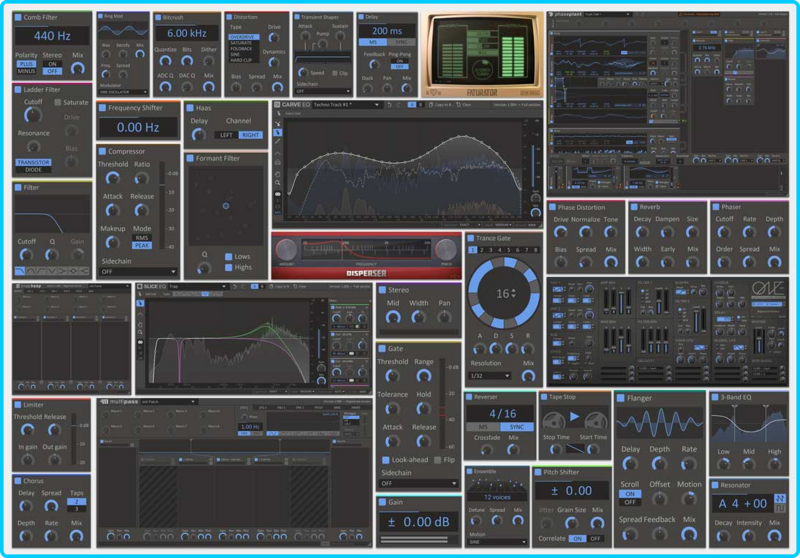Viewport: 800px width, 558px height.
Task: Open the Ensemble Motion dropdown
Action: point(497,542)
